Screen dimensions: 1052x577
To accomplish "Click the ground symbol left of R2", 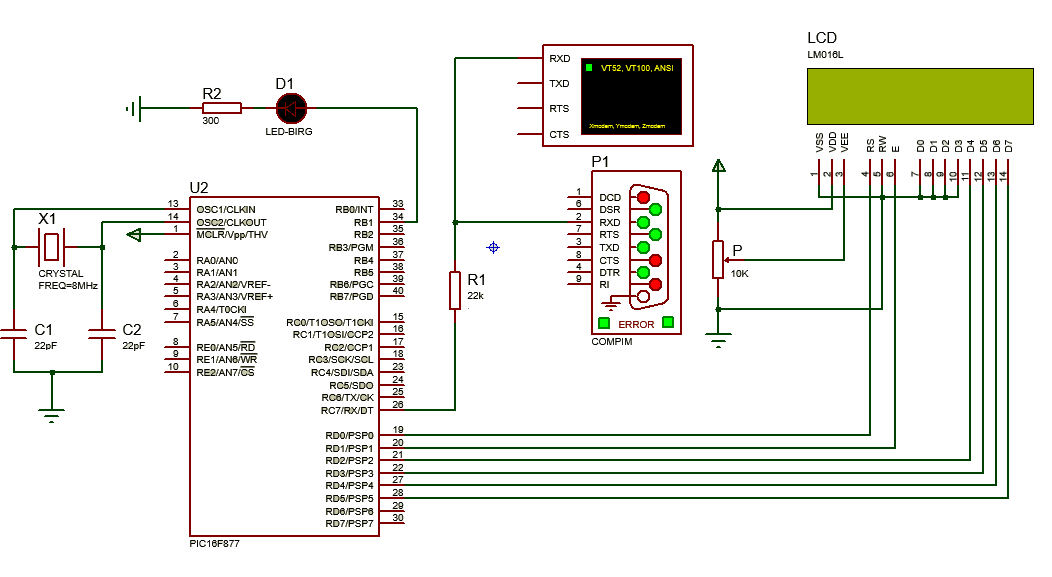I will pos(134,108).
